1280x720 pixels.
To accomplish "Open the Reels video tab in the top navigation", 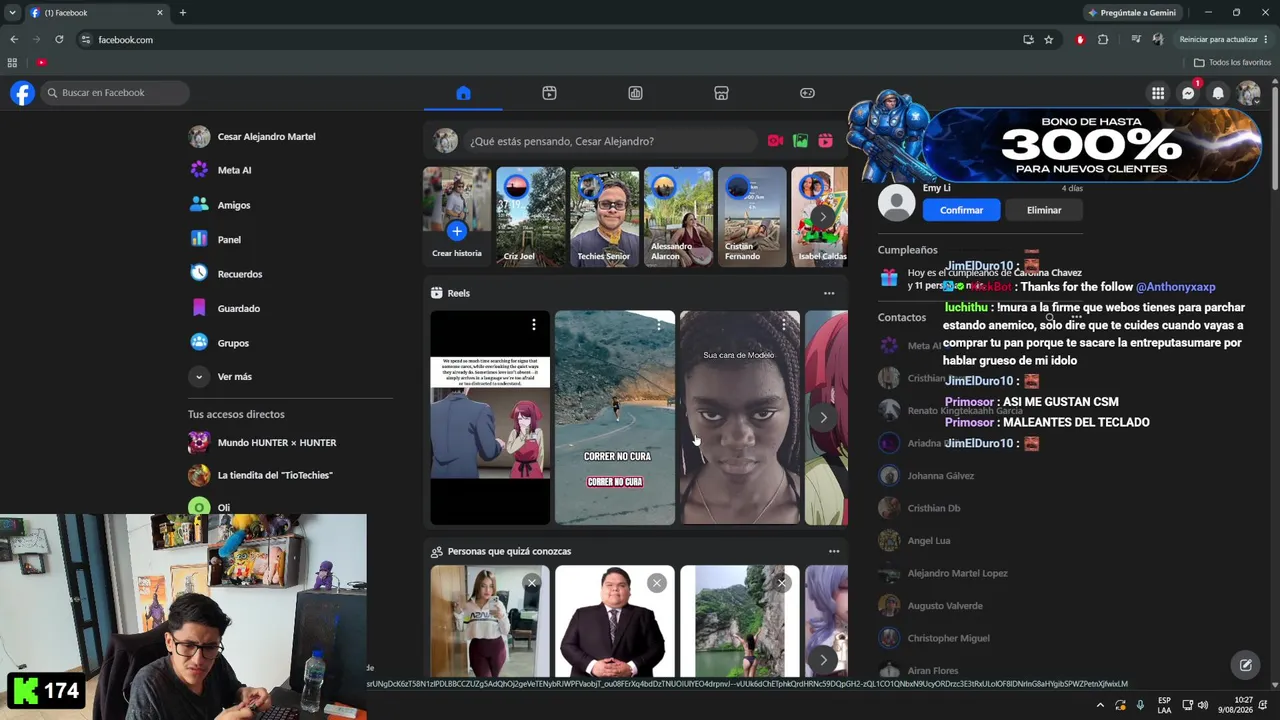I will click(x=549, y=93).
